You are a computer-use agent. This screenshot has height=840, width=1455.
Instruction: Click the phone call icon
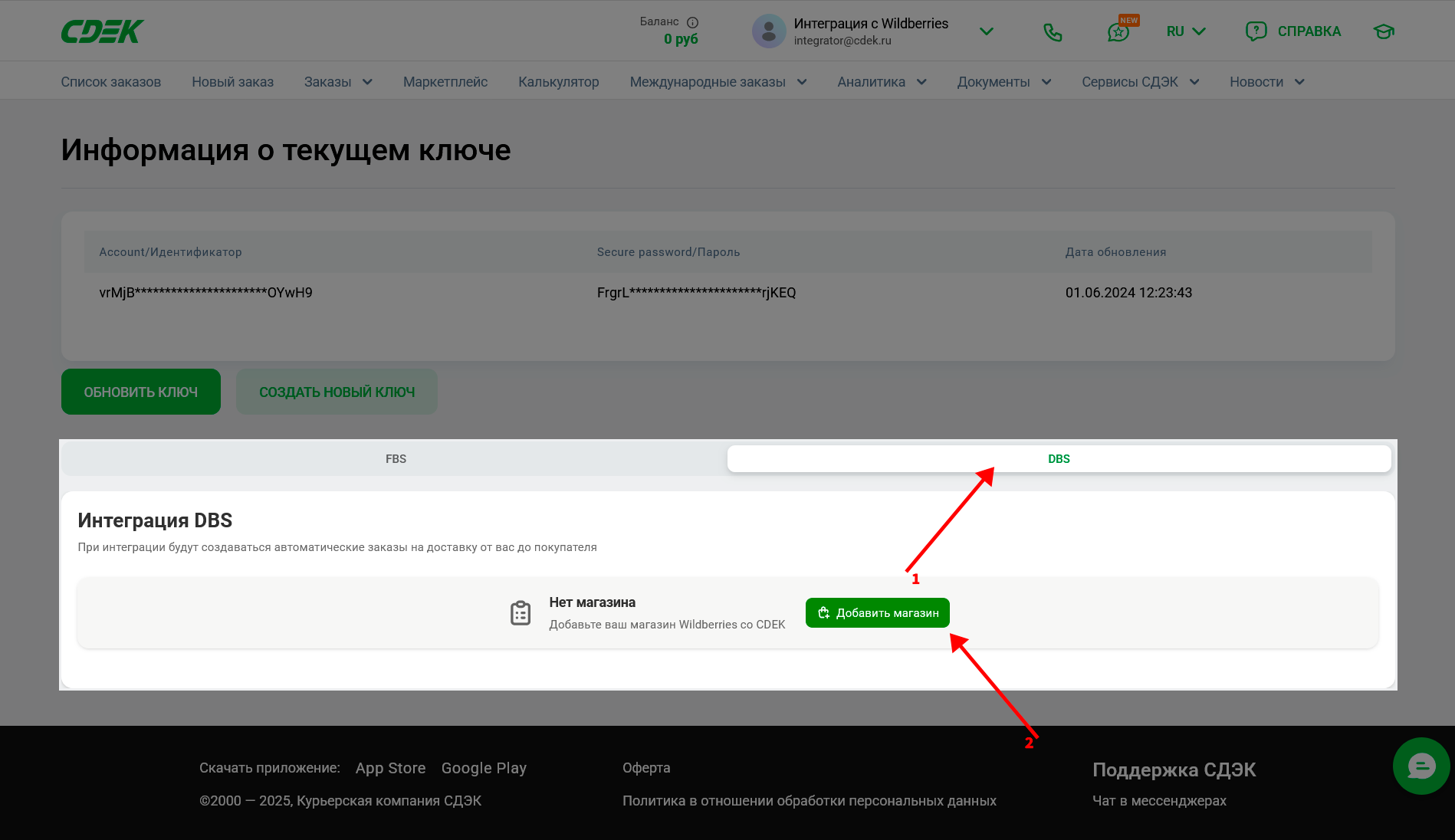1053,31
